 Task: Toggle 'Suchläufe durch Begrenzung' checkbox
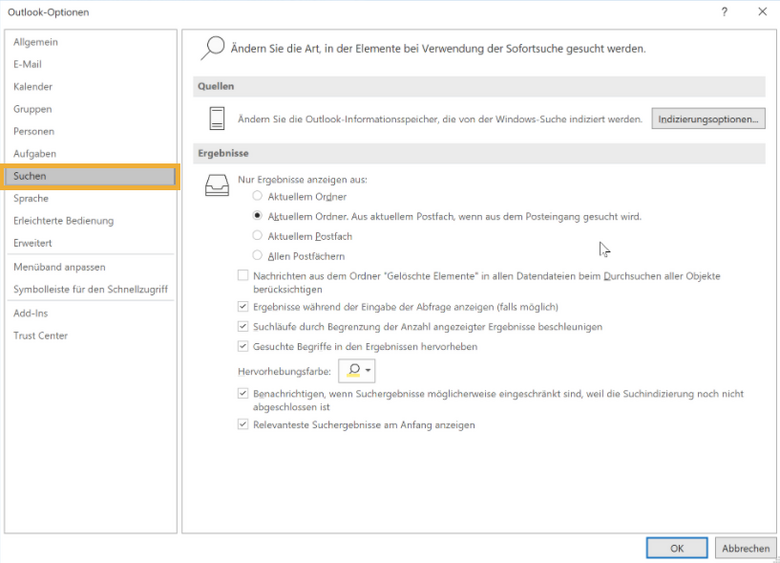[243, 327]
